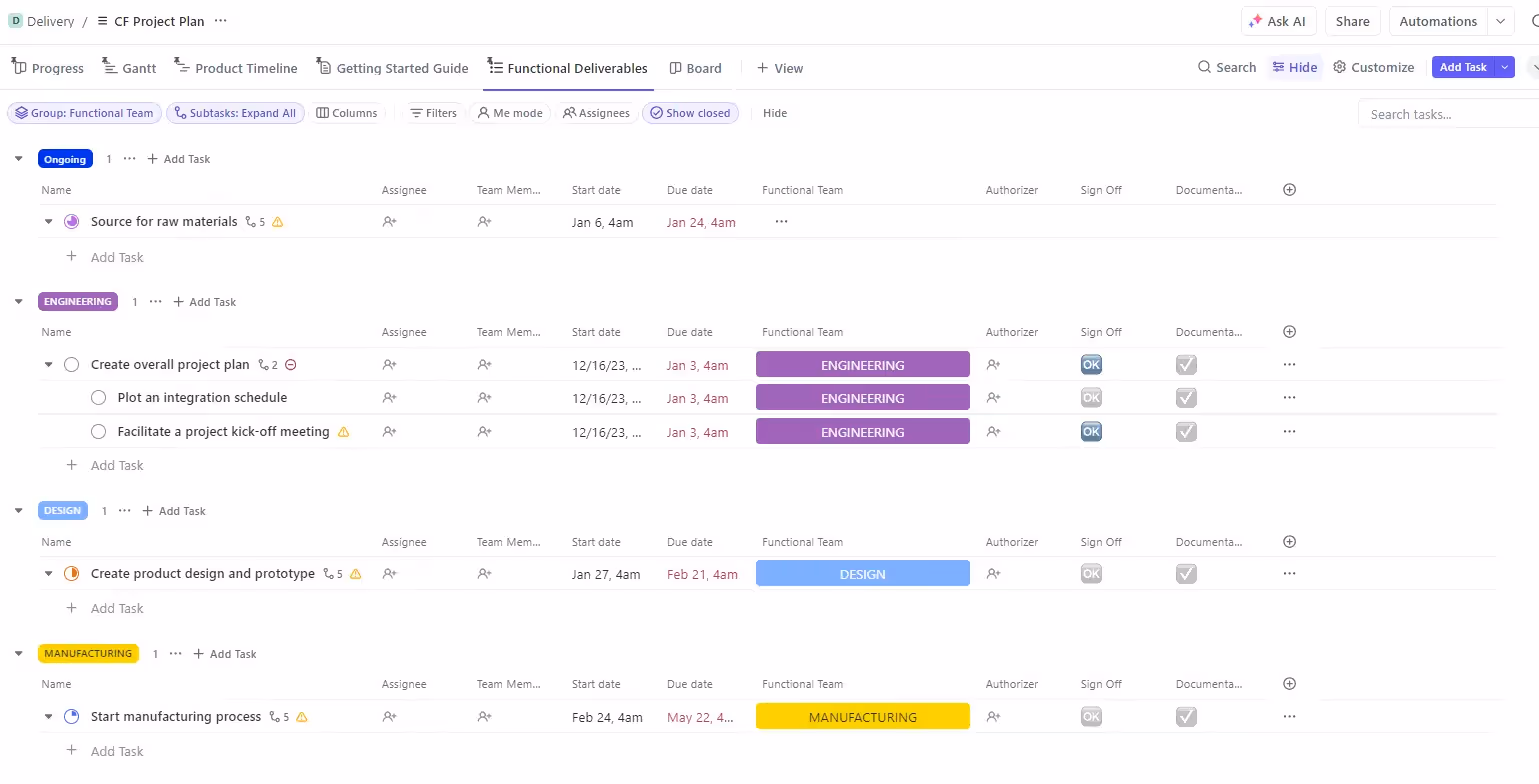Collapse the ENGINEERING group
The width and height of the screenshot is (1539, 784).
point(18,301)
